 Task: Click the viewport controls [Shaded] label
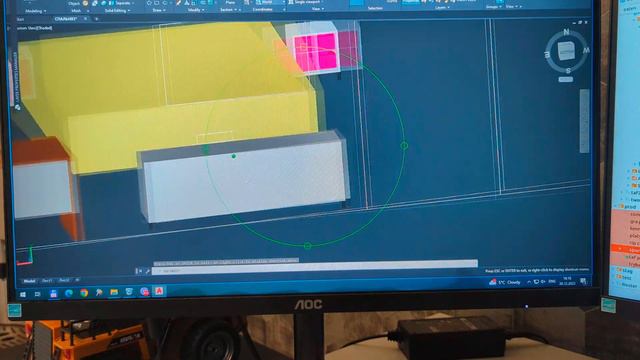point(44,28)
